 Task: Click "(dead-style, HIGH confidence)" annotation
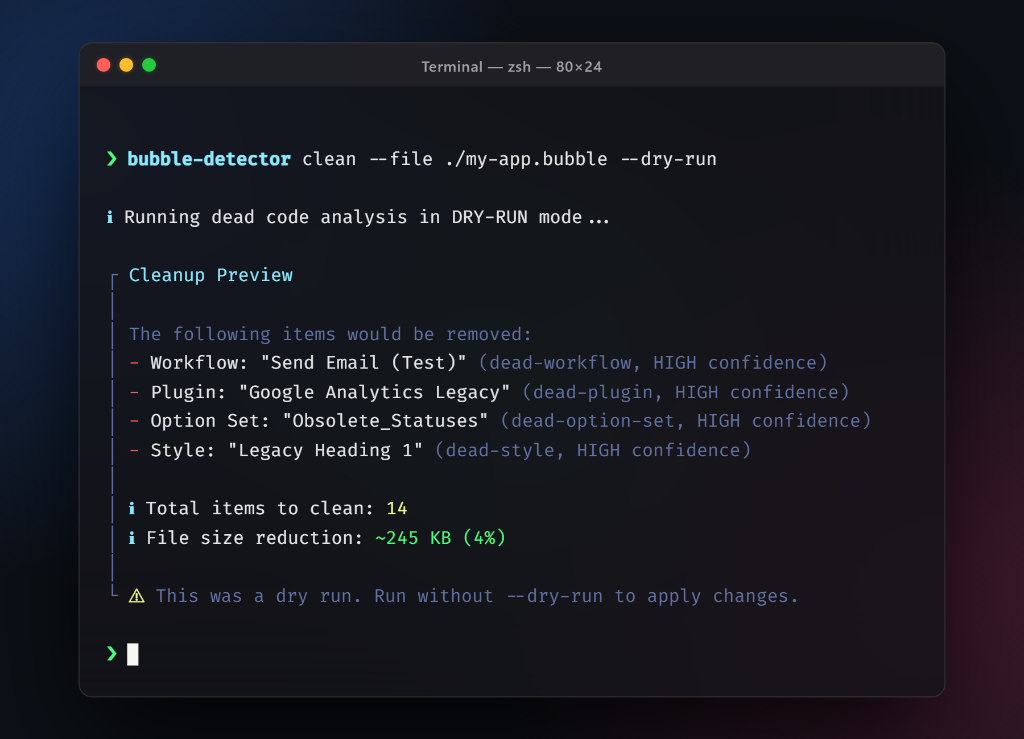593,450
